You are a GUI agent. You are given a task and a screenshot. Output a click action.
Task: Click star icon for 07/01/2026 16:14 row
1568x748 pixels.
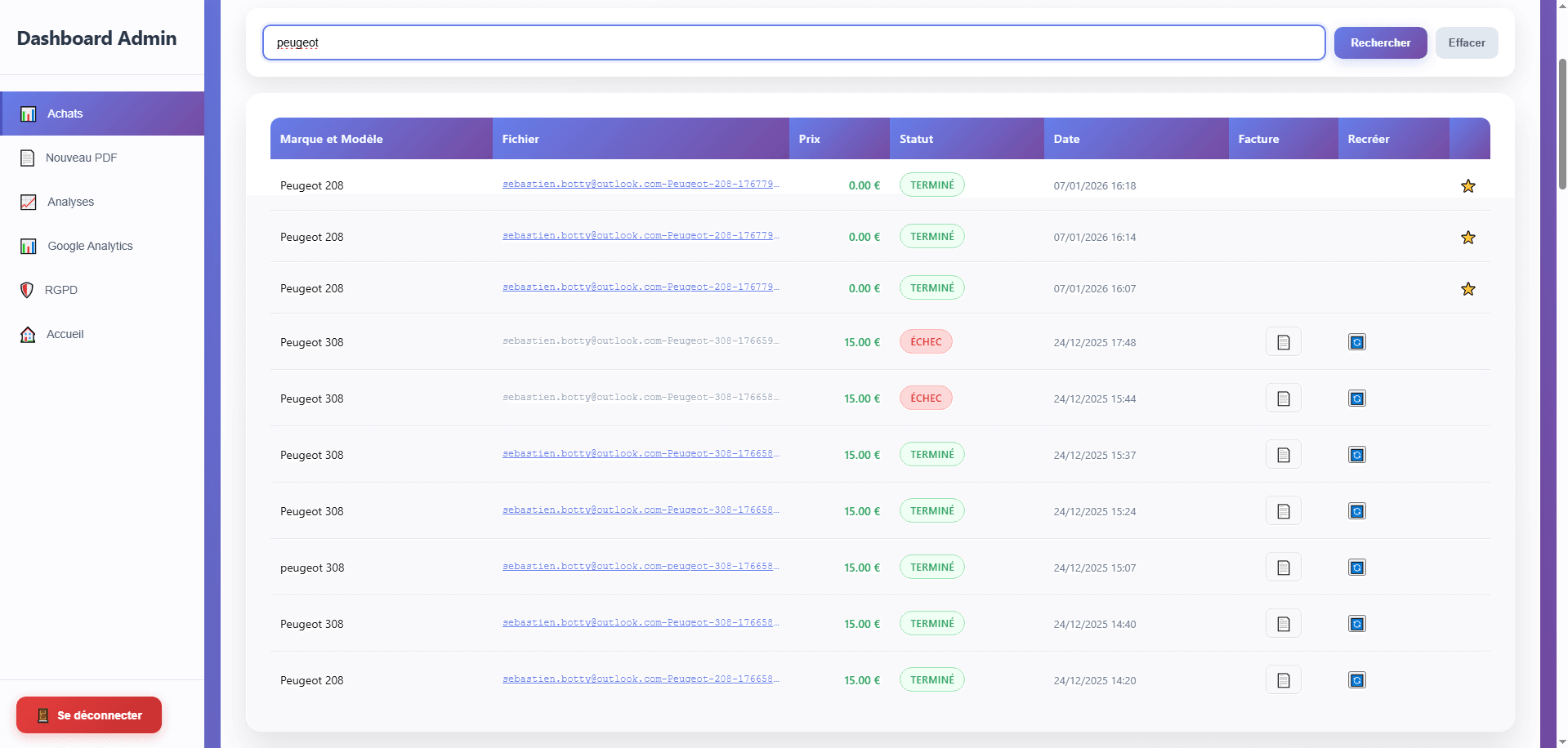1467,237
